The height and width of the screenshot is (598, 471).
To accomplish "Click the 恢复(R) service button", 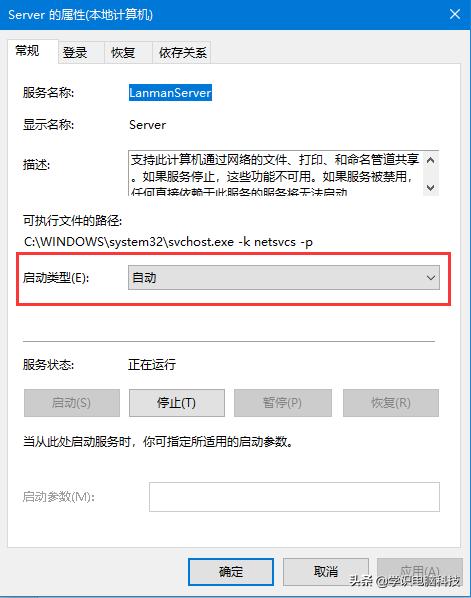I will pyautogui.click(x=391, y=403).
